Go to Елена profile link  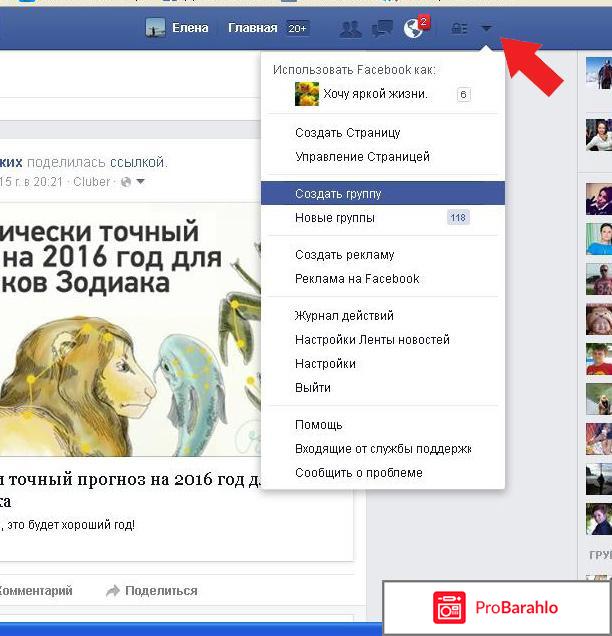coord(190,28)
